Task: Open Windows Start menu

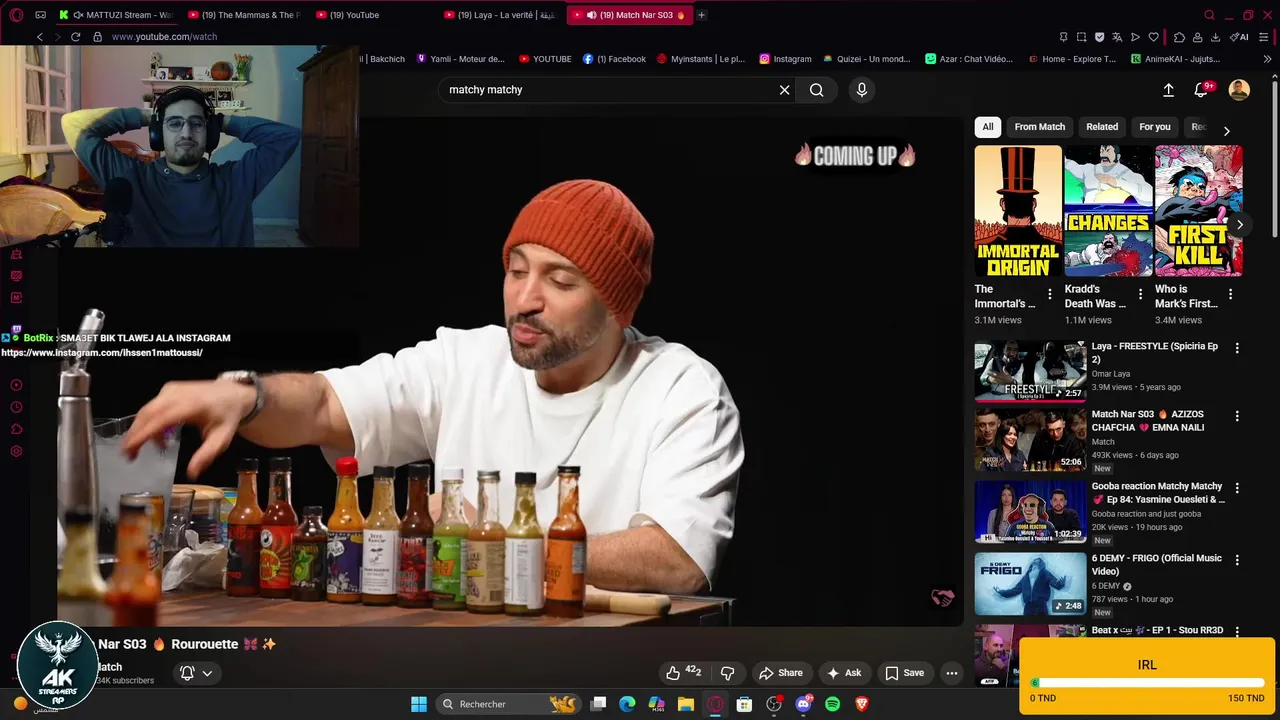Action: [x=419, y=704]
